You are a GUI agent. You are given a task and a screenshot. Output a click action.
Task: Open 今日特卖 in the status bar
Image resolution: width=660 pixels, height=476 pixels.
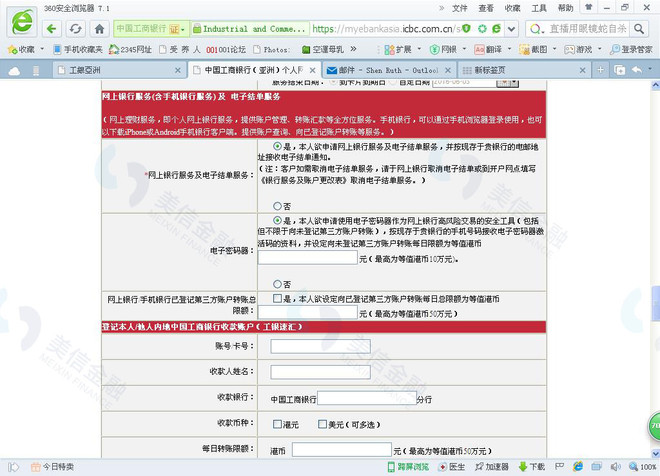pos(53,467)
